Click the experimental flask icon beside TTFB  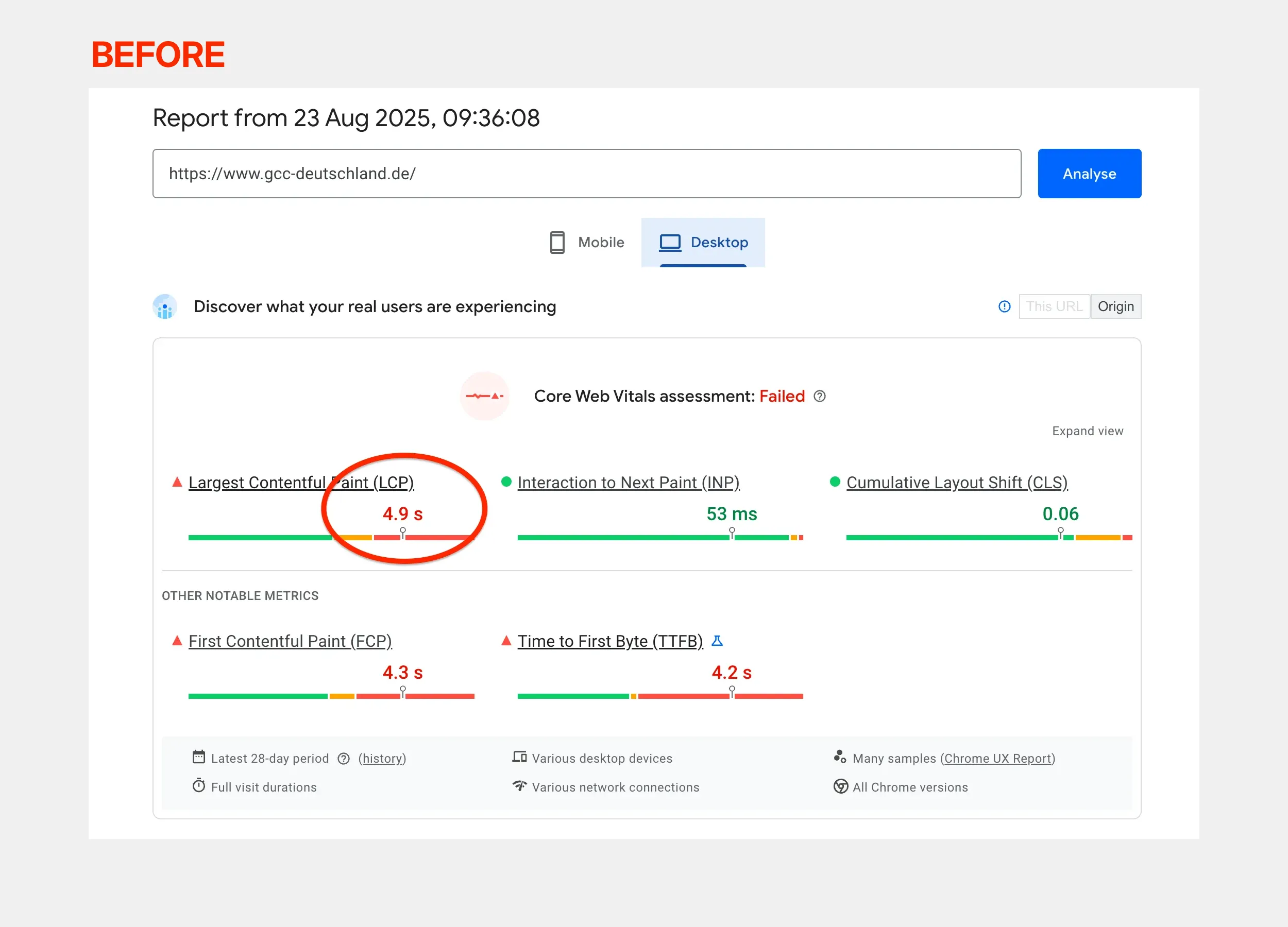[717, 641]
